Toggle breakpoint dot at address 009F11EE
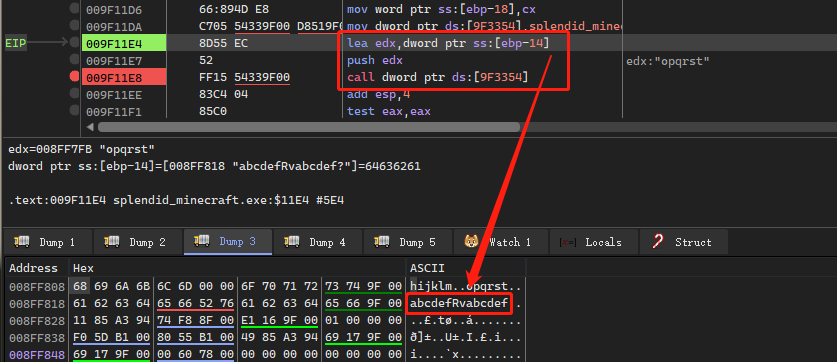Screen dimensions: 837x362 [74, 94]
